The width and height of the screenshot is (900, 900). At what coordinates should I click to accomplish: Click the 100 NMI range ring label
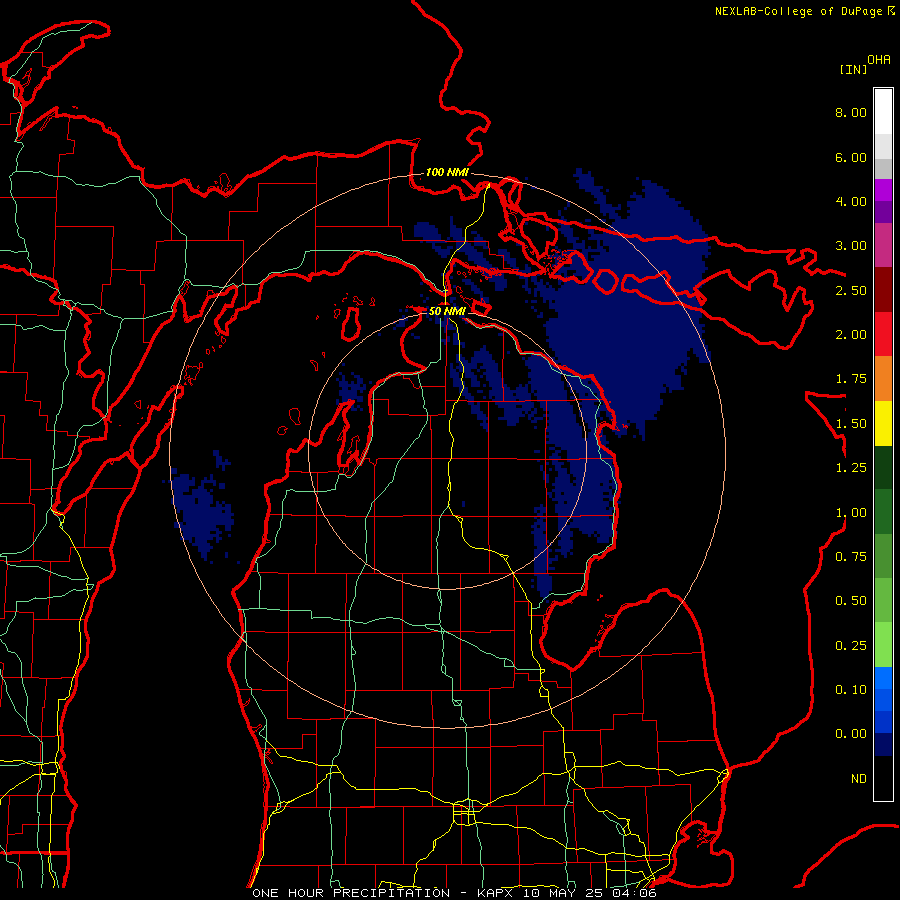tap(447, 172)
